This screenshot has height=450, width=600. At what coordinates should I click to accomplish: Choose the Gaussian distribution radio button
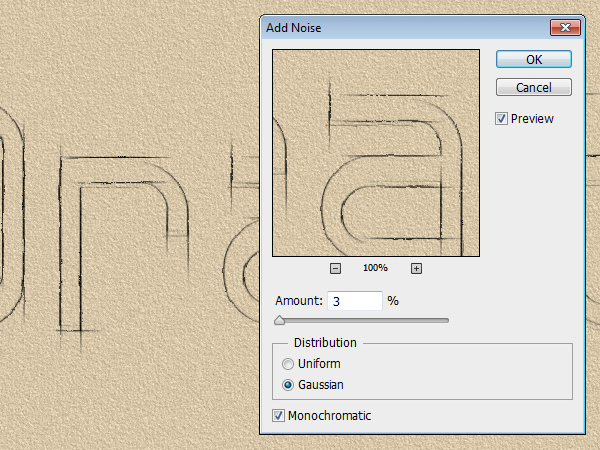pos(289,384)
